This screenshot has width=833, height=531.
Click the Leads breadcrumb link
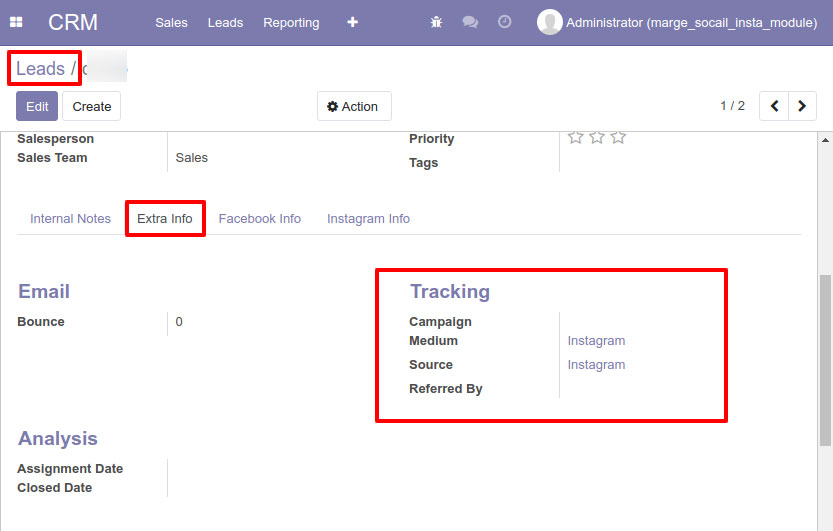[x=40, y=68]
